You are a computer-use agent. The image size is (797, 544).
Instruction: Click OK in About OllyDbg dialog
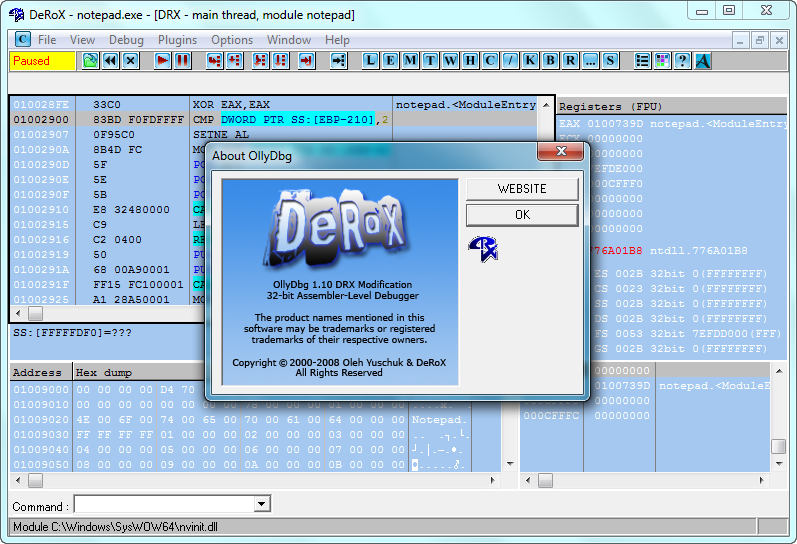(x=522, y=215)
